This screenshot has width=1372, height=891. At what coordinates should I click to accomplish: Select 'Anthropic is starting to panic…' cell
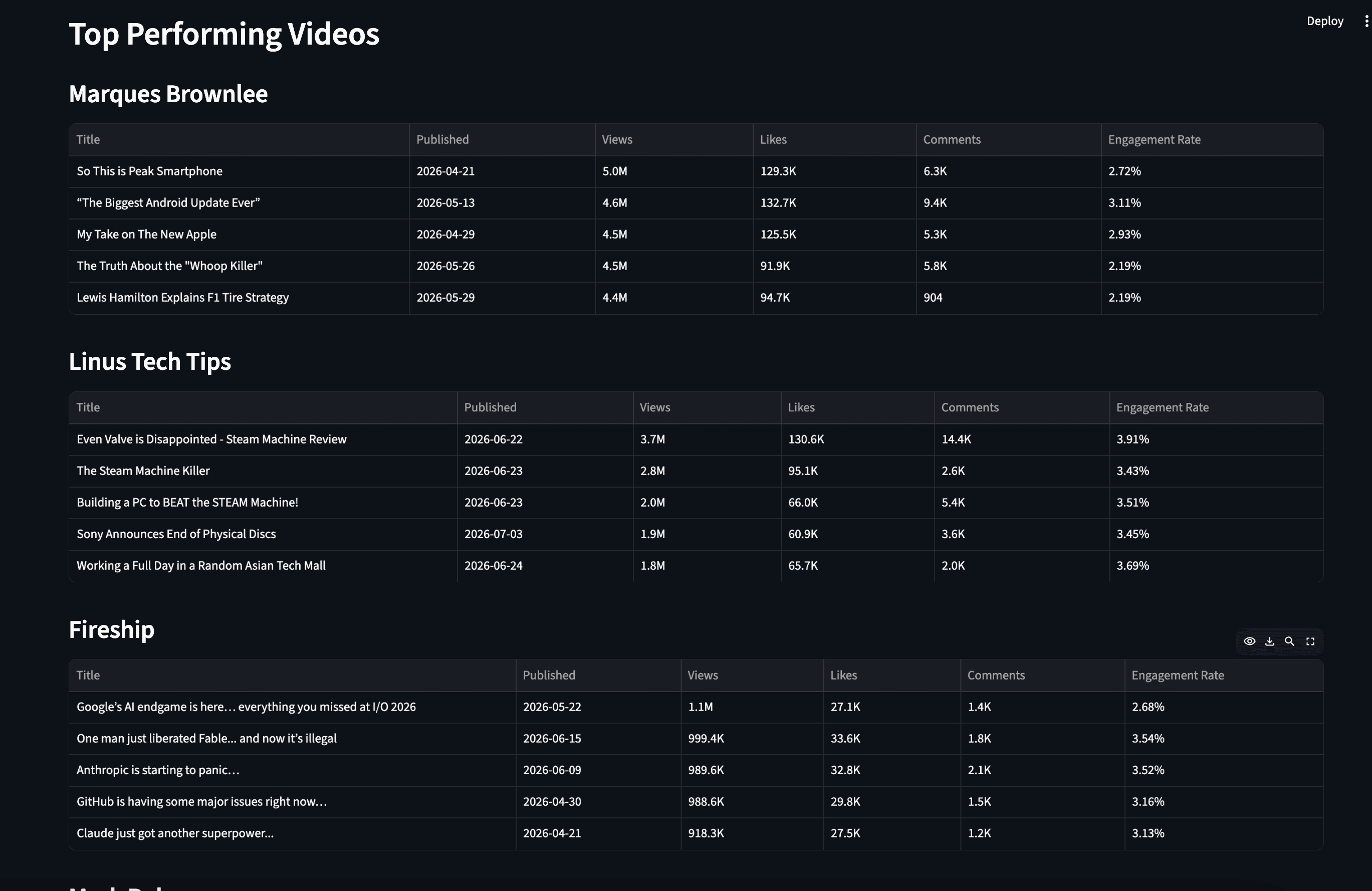[292, 771]
